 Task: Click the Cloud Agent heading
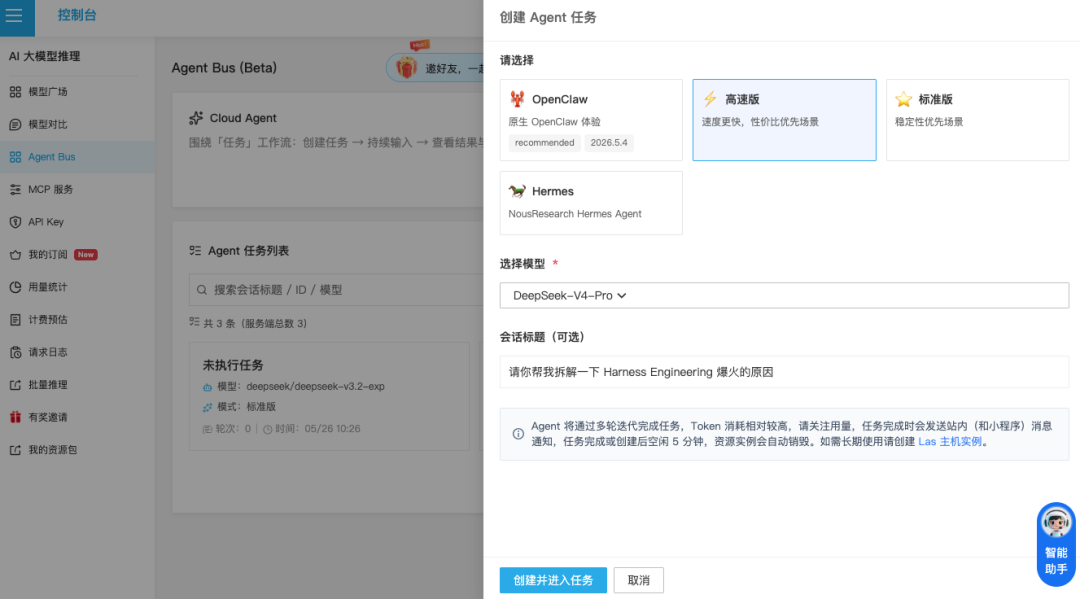point(243,118)
